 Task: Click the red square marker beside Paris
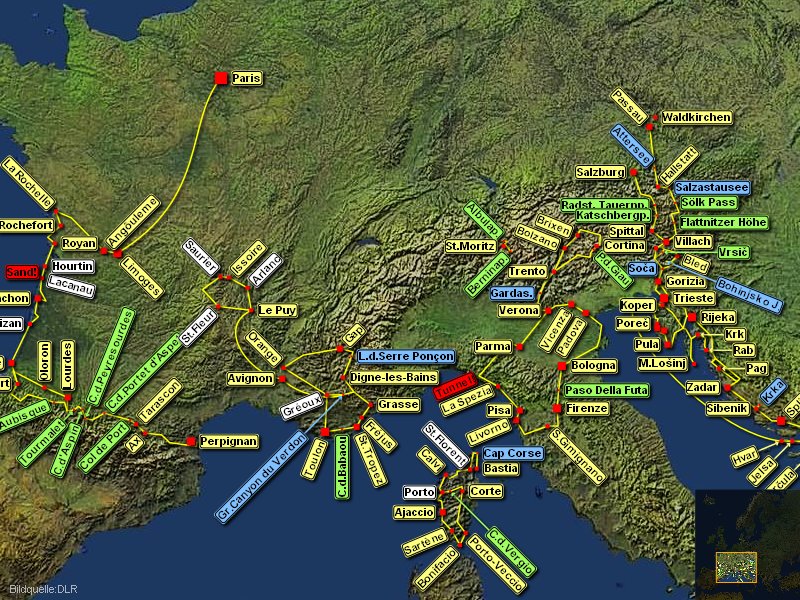point(221,77)
